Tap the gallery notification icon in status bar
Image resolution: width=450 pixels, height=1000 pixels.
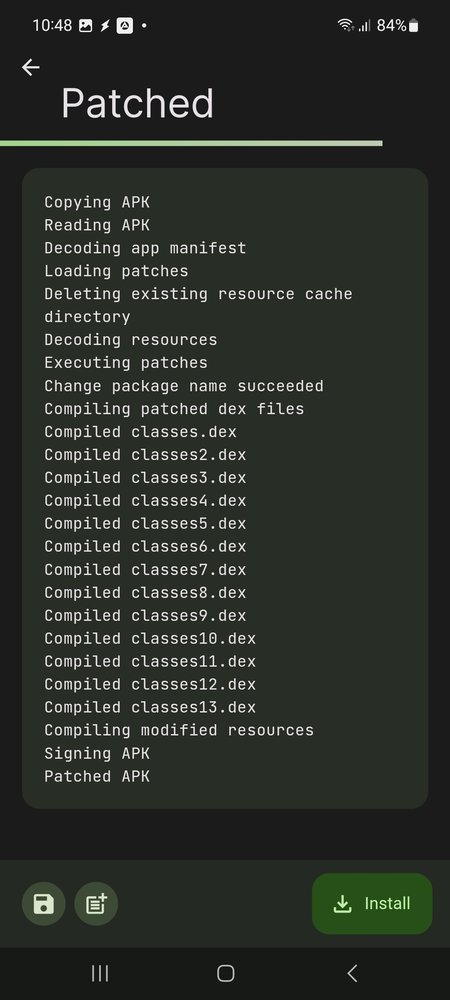(85, 26)
